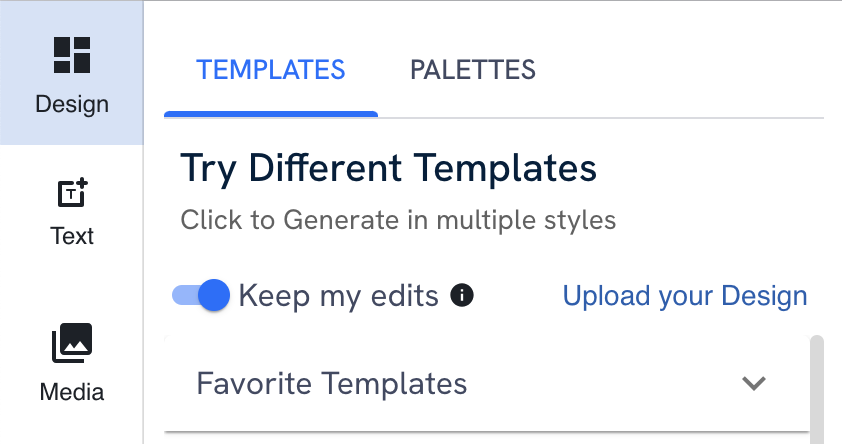Toggle the Keep my edits switch
842x444 pixels.
(200, 295)
